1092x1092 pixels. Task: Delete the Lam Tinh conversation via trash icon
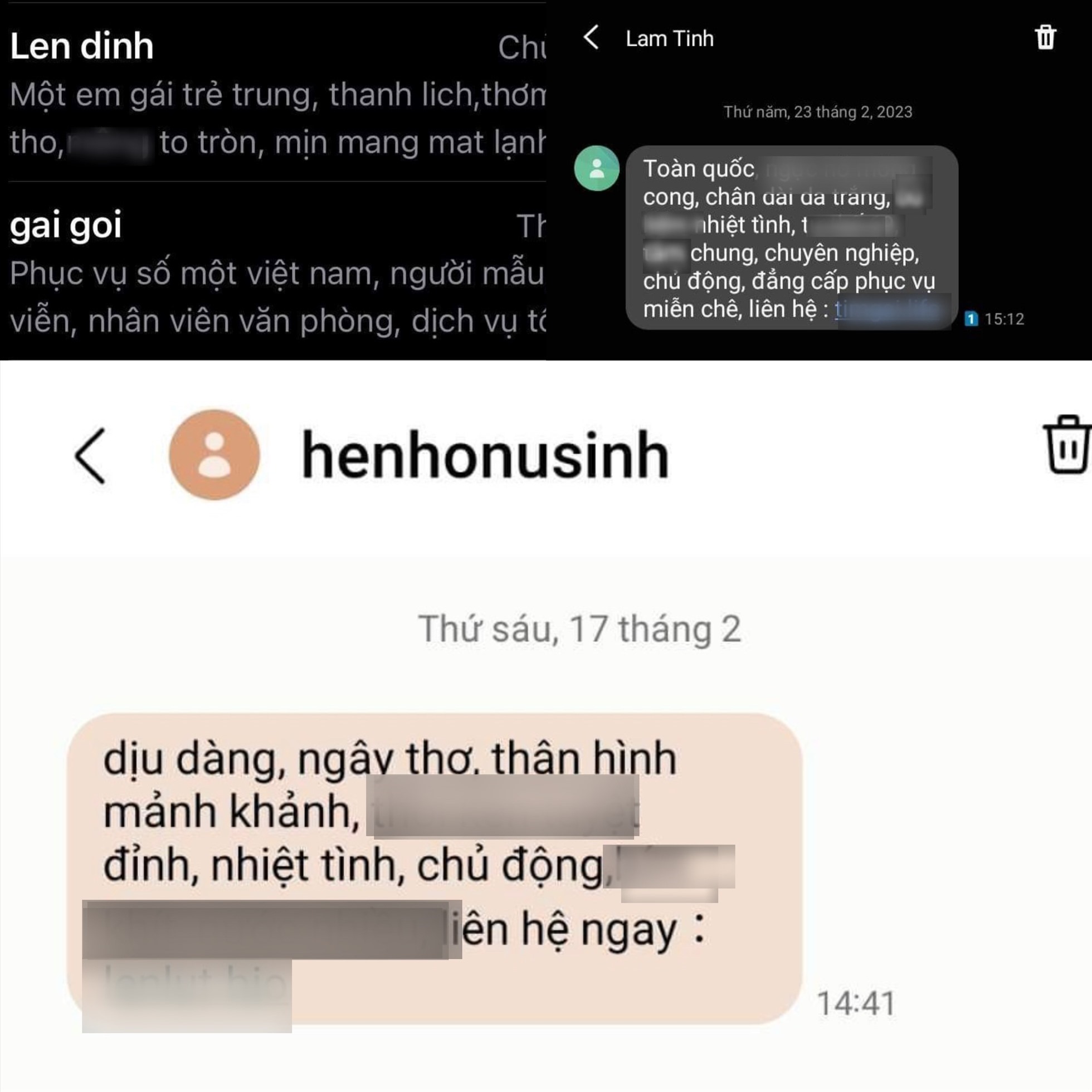[x=1045, y=37]
